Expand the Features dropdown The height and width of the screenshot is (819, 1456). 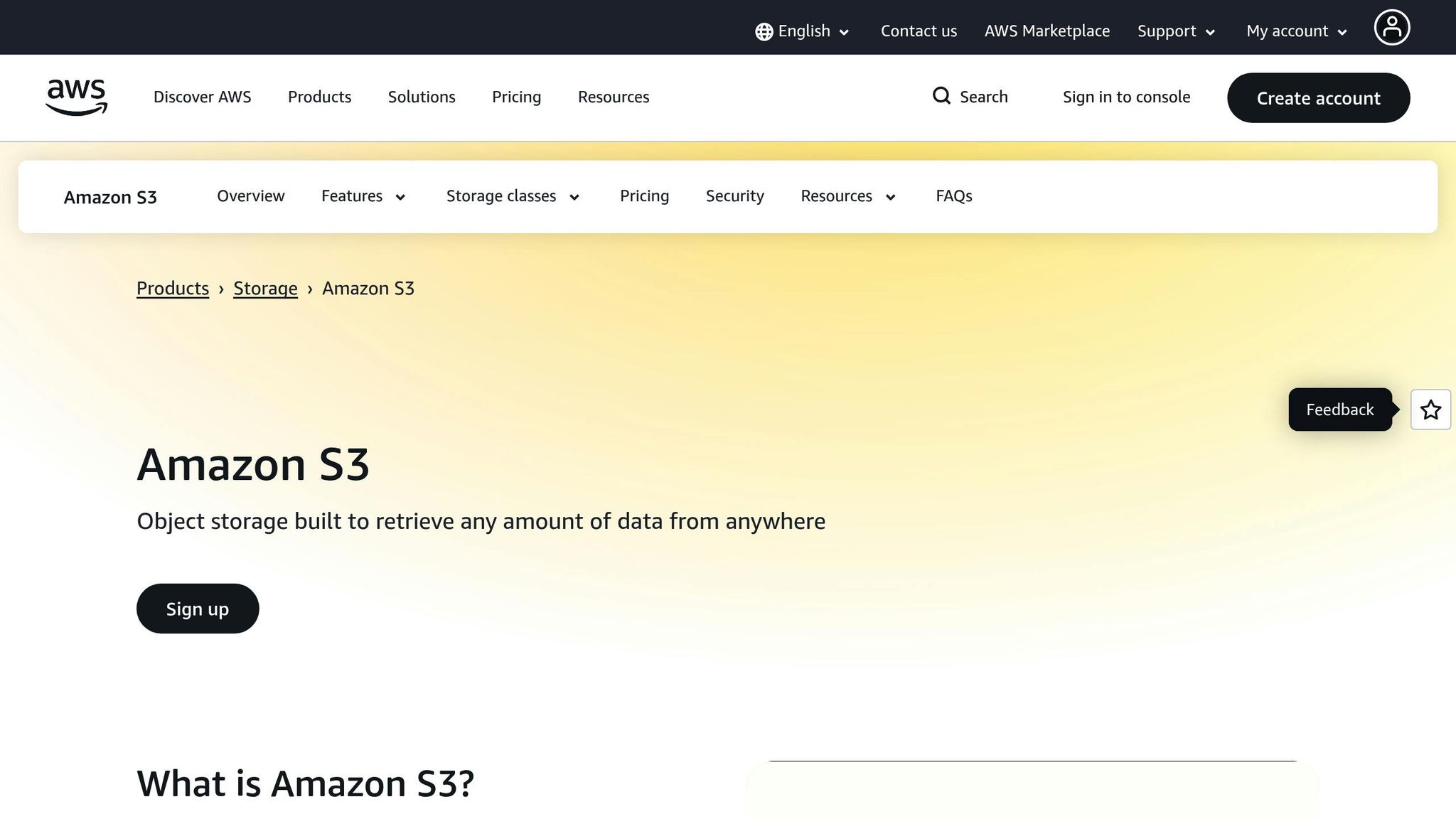[x=363, y=196]
